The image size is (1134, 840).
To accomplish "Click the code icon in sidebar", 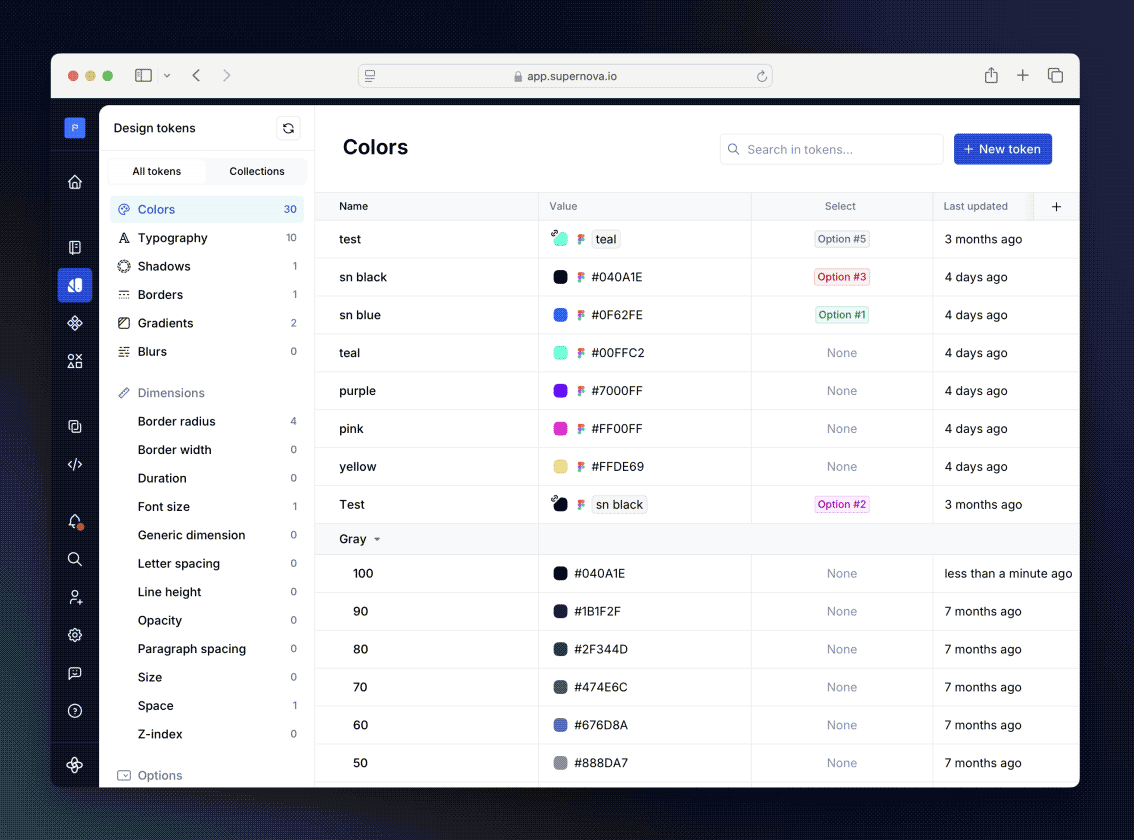I will click(75, 464).
